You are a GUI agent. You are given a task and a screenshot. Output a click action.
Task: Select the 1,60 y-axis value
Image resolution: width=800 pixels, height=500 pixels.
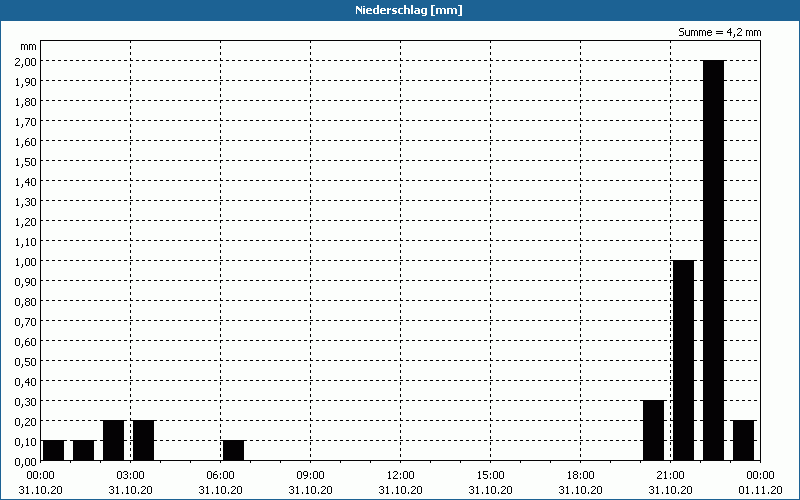tap(27, 141)
